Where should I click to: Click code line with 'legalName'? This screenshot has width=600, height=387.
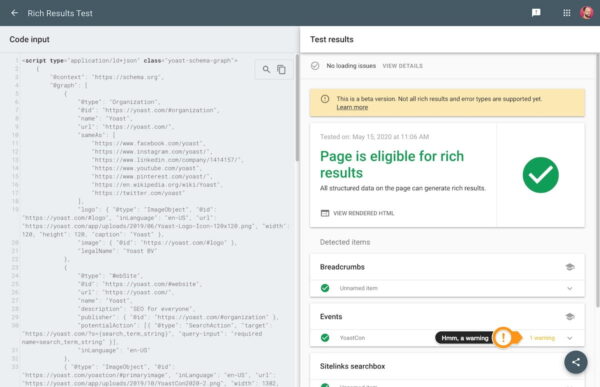pos(117,251)
